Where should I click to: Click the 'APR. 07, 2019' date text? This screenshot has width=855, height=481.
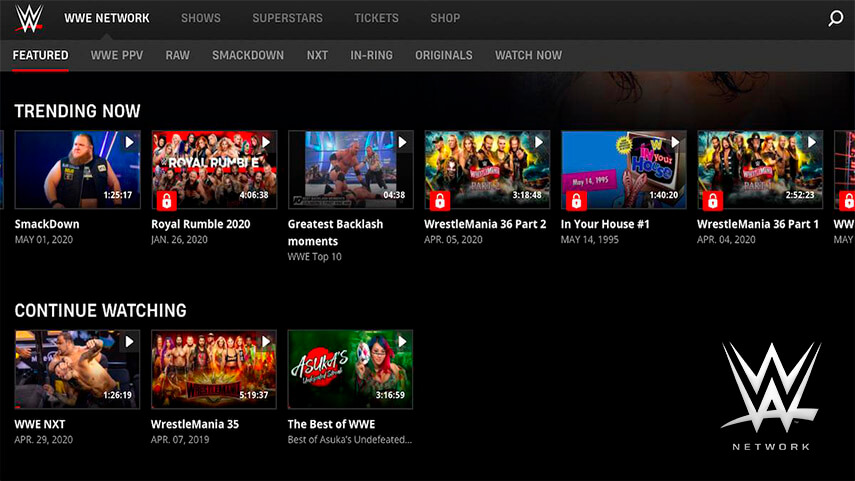(180, 439)
